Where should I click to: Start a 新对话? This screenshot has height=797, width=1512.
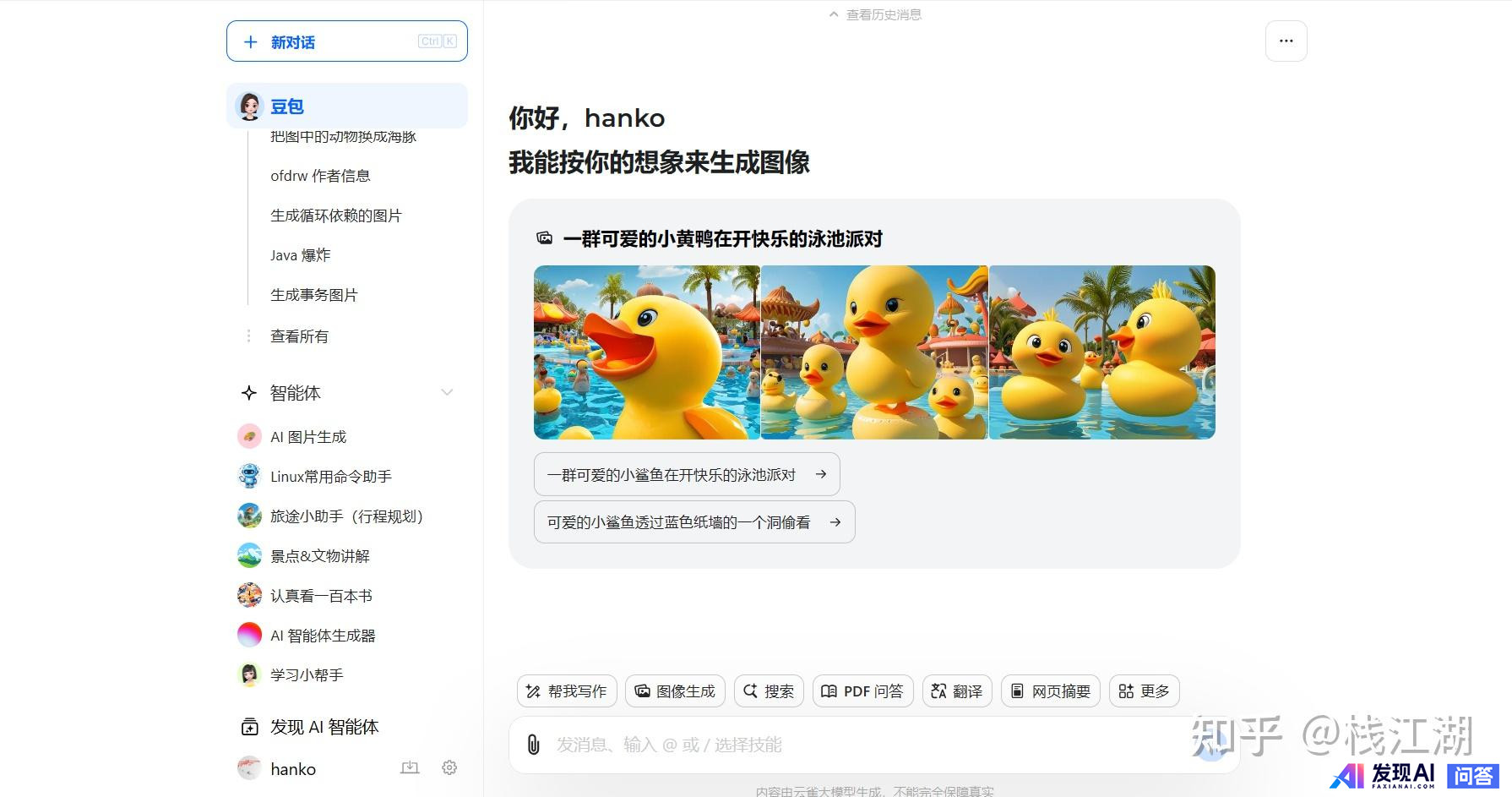click(346, 41)
